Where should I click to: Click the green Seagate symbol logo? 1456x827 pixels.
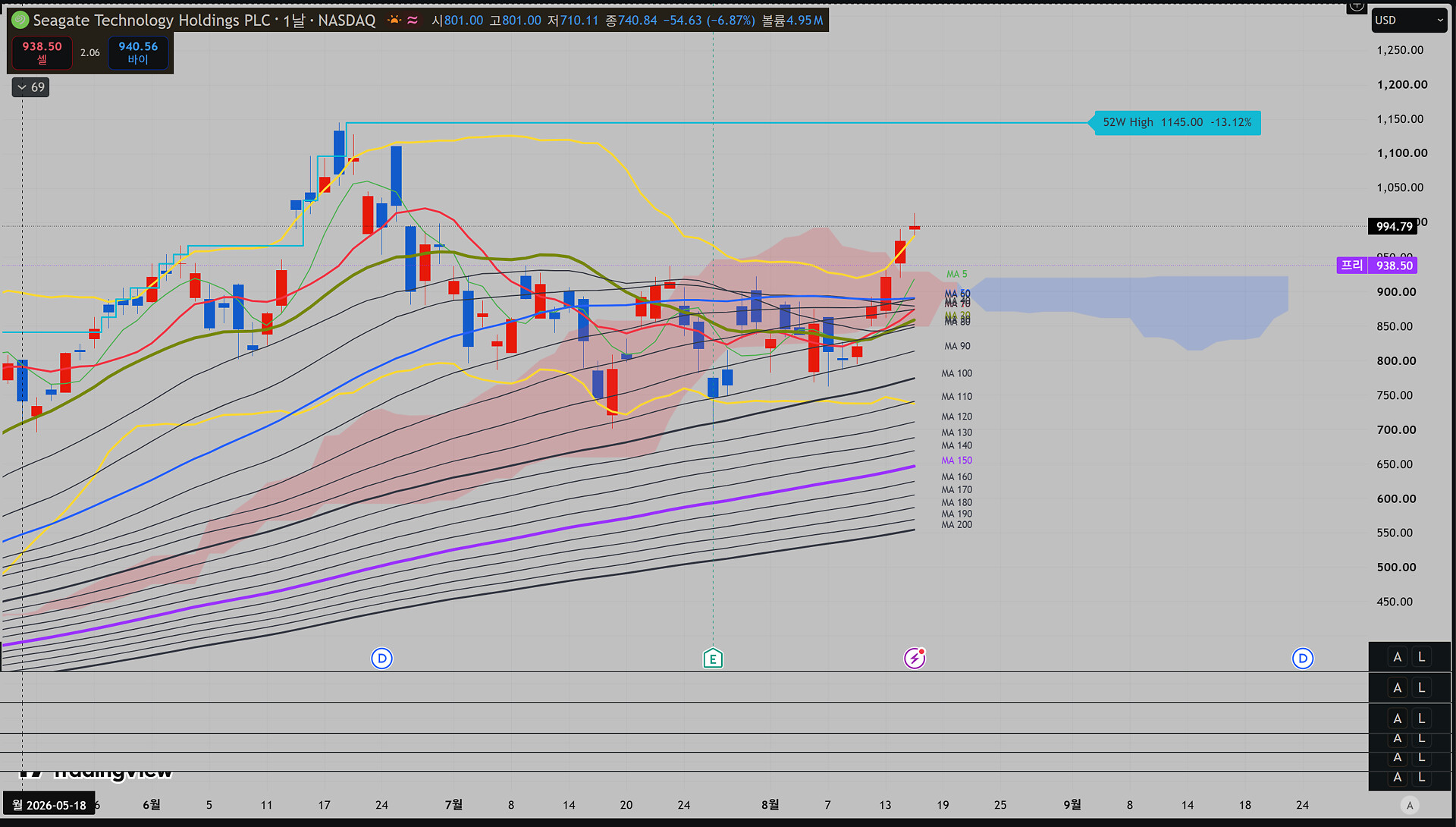[20, 20]
